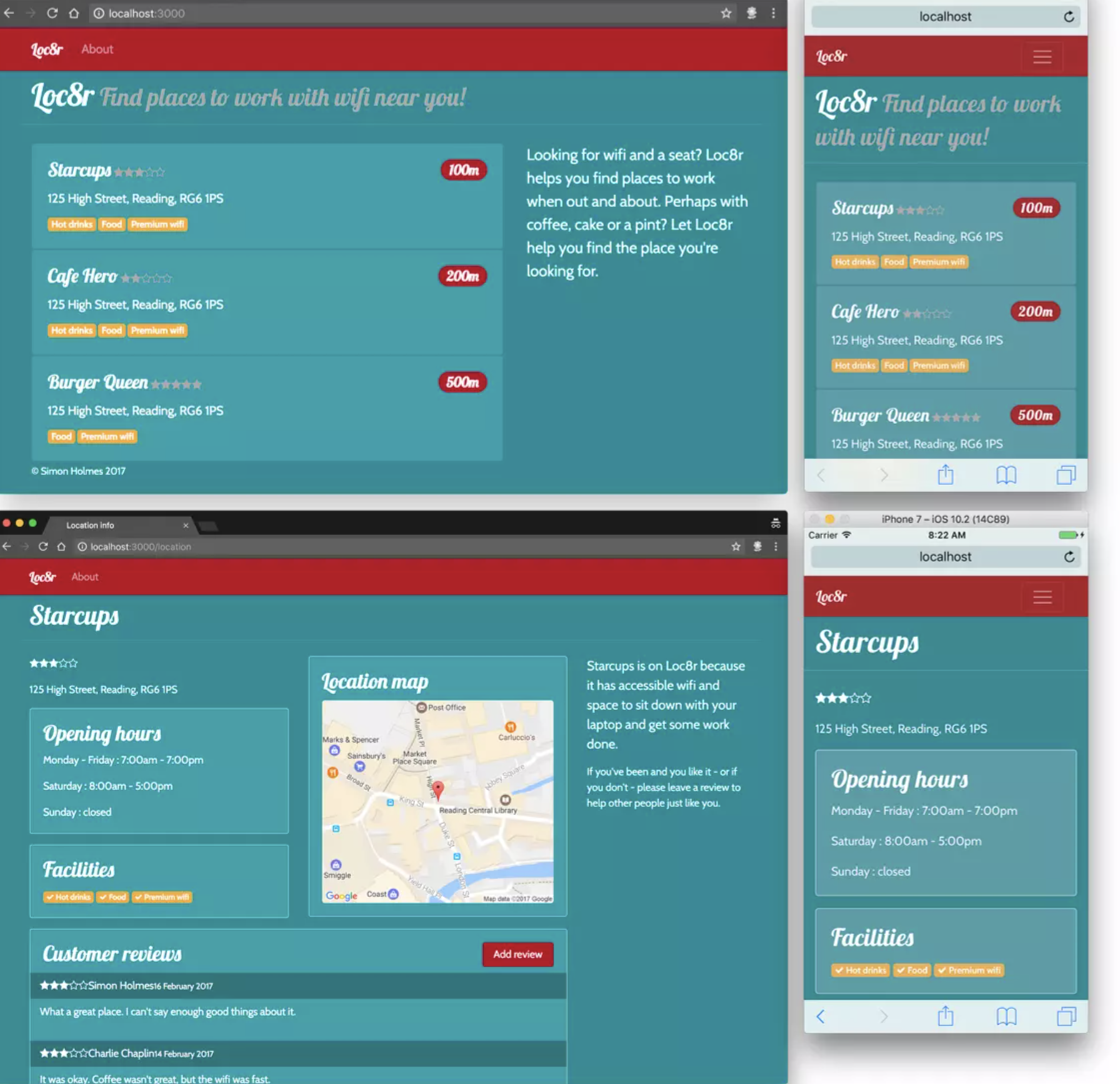Open the About link on the Starcups detail page
1120x1084 pixels.
coord(84,576)
